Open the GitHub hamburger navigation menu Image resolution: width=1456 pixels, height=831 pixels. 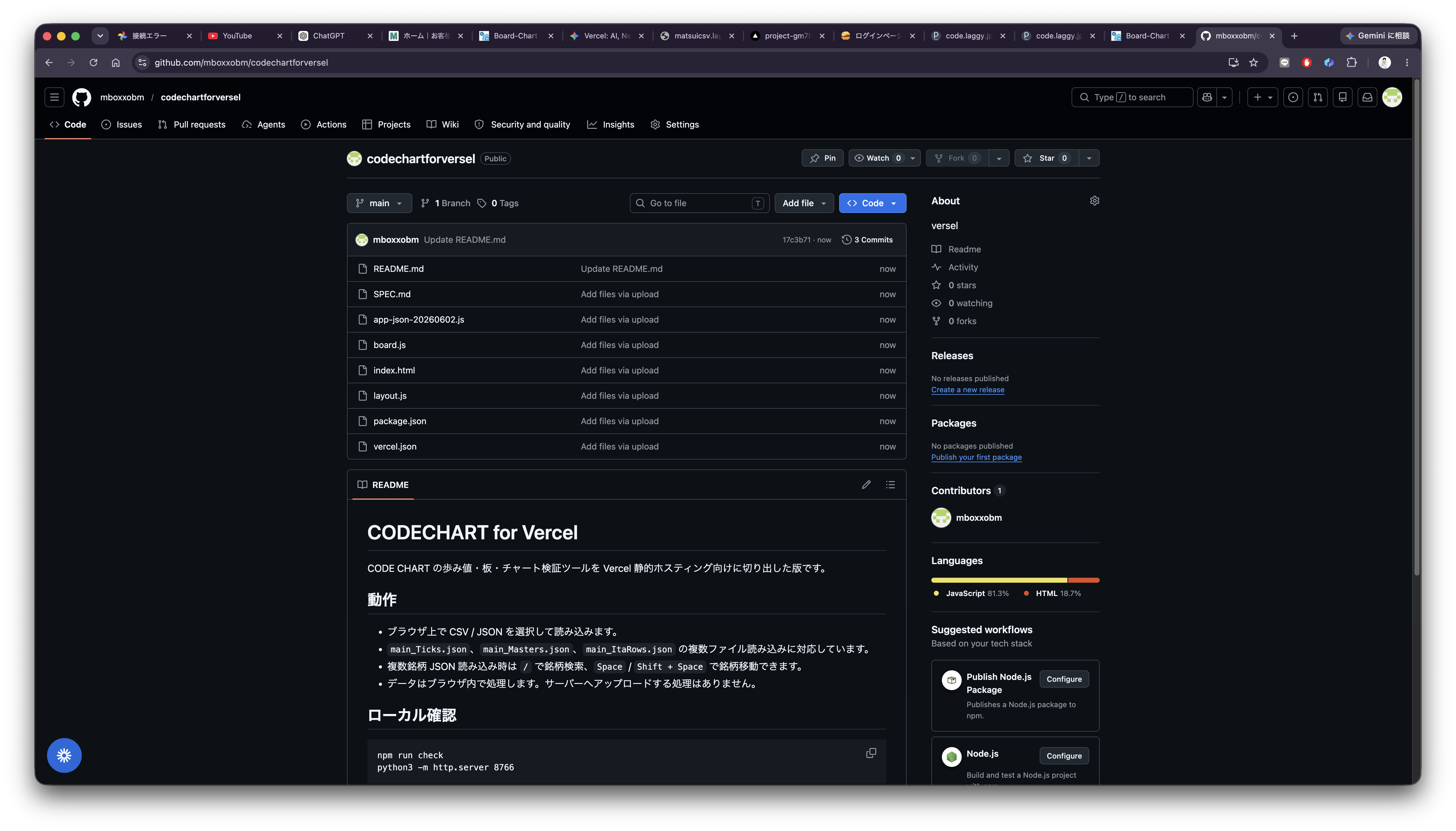click(x=54, y=97)
